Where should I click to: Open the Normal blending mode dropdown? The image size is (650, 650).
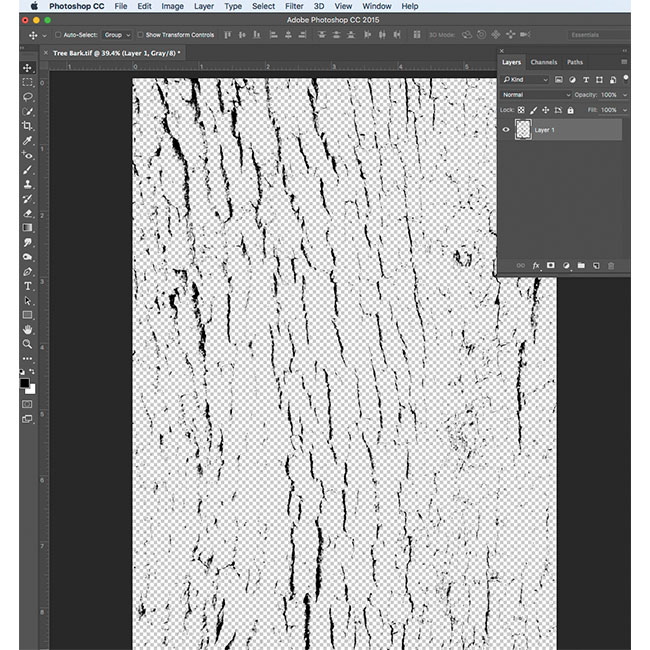pos(536,95)
